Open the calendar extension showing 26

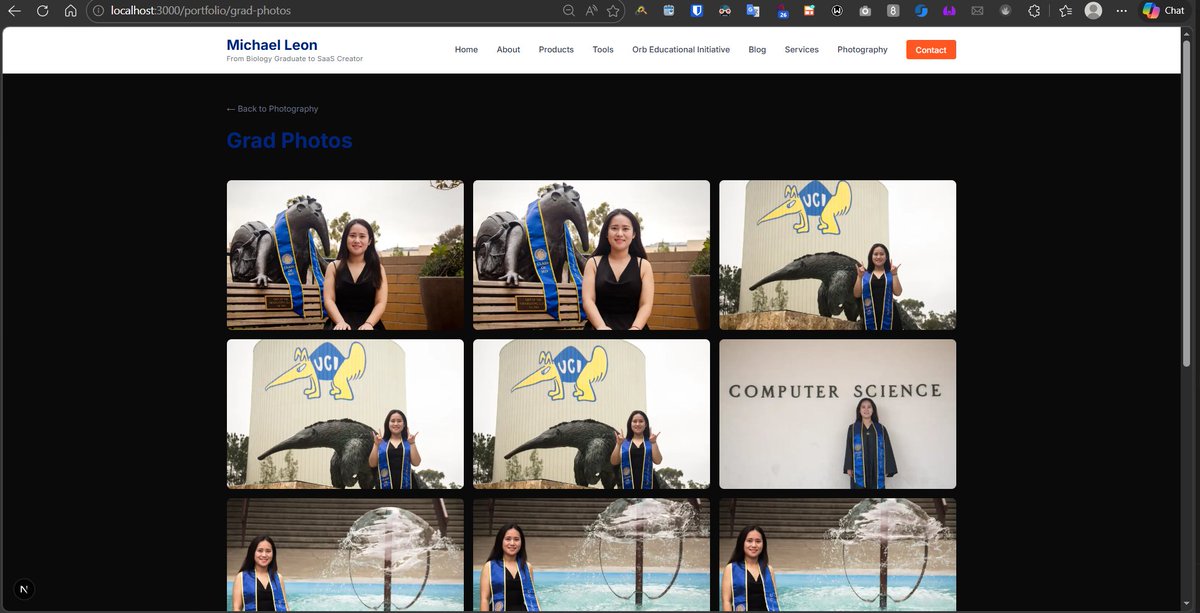pyautogui.click(x=782, y=11)
